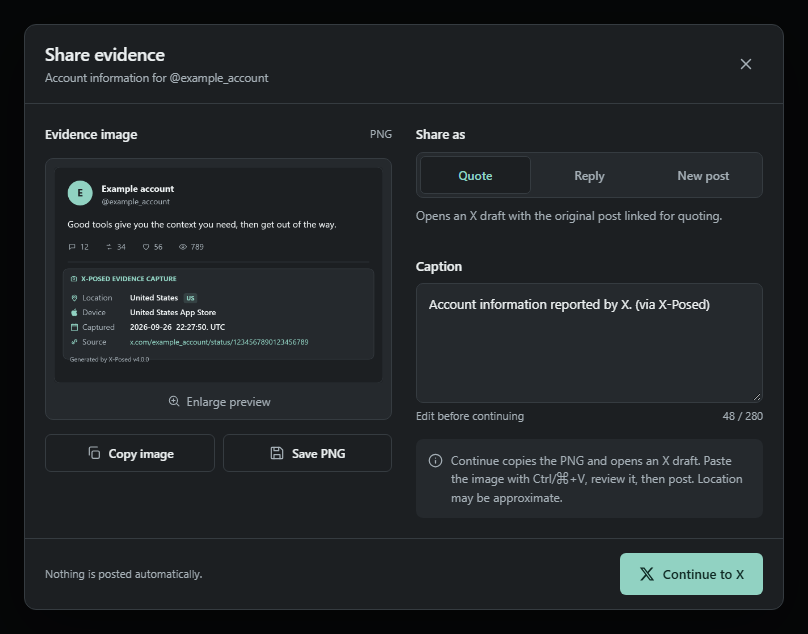Viewport: 808px width, 634px height.
Task: Save the evidence as PNG
Action: tap(307, 453)
